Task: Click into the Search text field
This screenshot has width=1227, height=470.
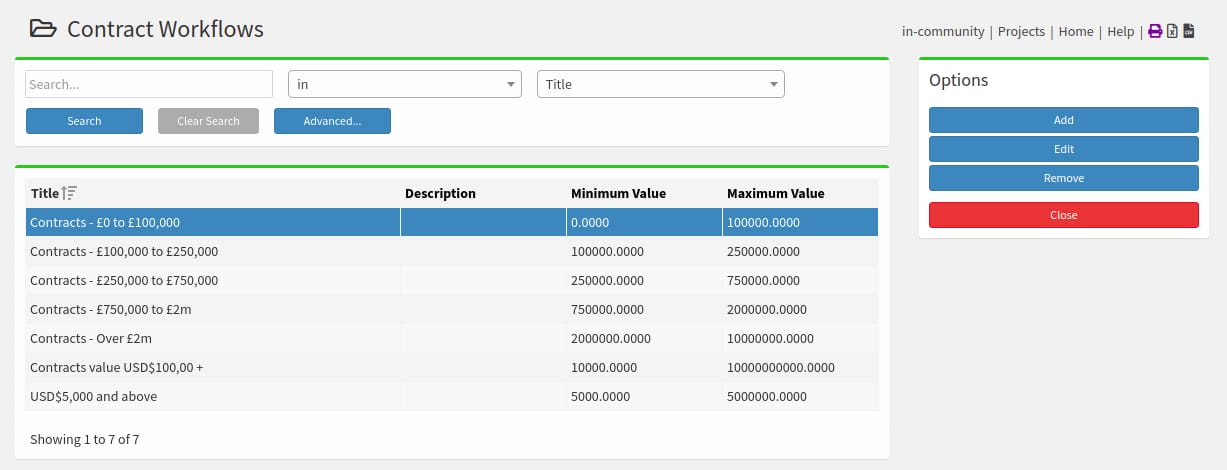Action: coord(149,84)
